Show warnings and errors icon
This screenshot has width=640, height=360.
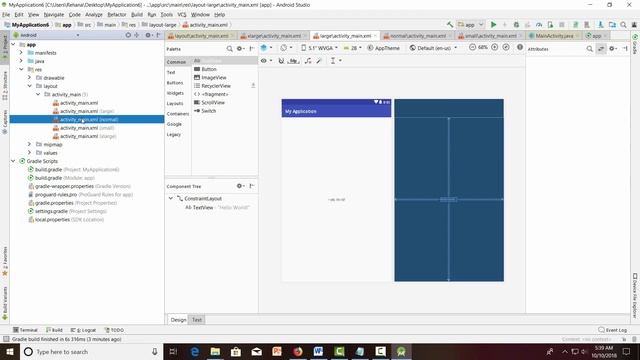click(520, 47)
